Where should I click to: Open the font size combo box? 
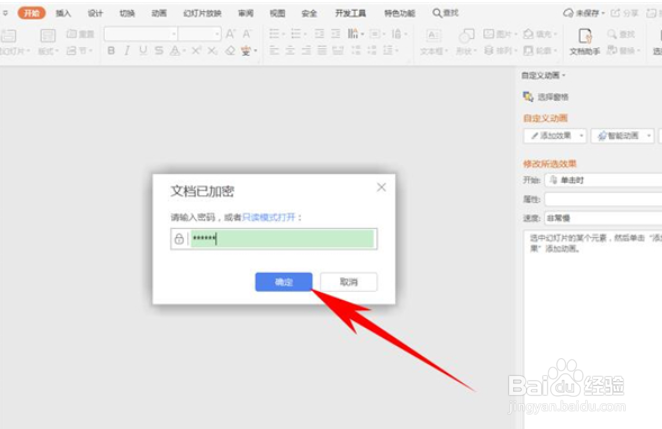pyautogui.click(x=199, y=34)
